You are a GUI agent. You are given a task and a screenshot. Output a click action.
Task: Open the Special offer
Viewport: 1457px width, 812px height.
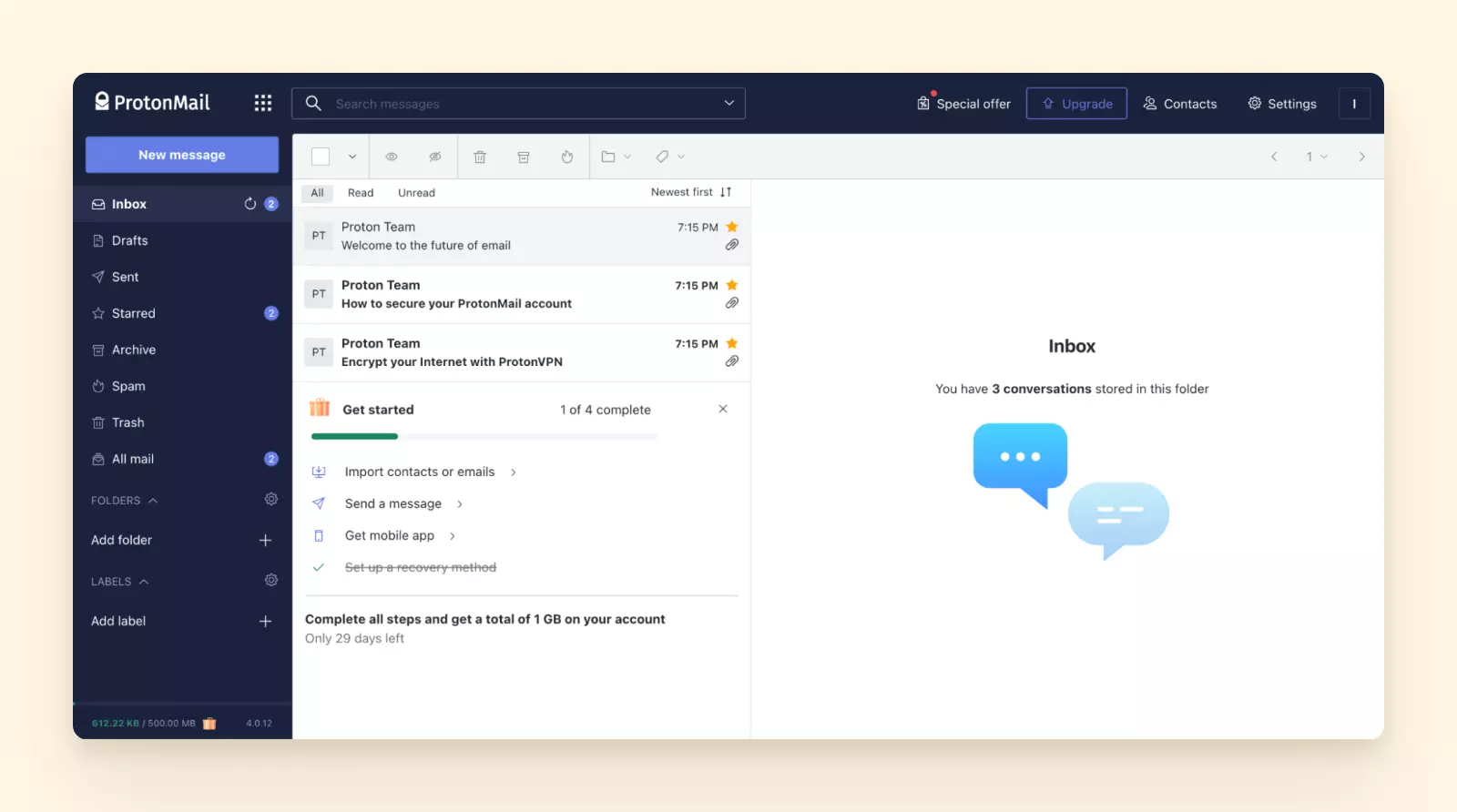963,104
